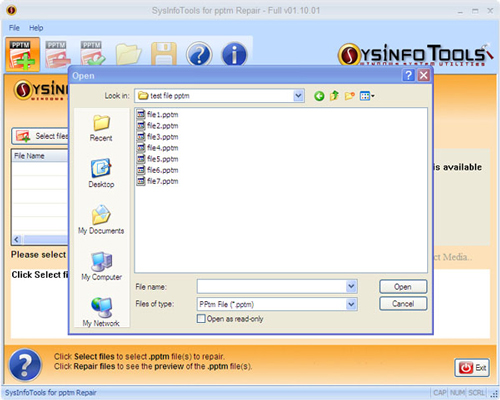Image resolution: width=500 pixels, height=400 pixels.
Task: Go up one folder level
Action: coord(334,96)
